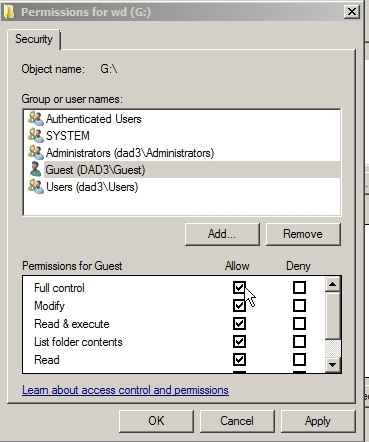Click the Modify permission label
The image size is (369, 442).
49,306
